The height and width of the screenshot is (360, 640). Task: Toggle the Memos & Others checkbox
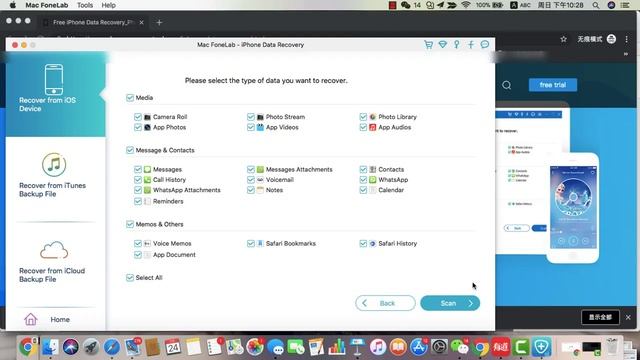pos(130,224)
